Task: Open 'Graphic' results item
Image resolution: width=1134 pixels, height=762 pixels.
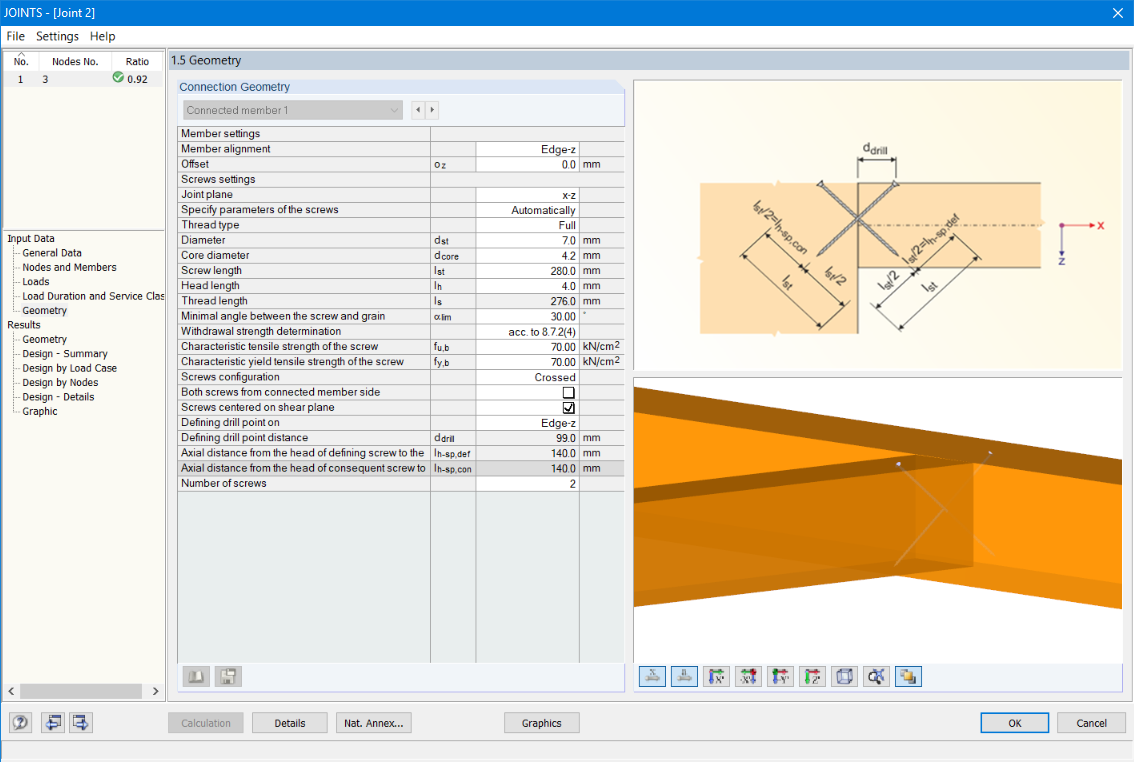Action: pyautogui.click(x=40, y=411)
